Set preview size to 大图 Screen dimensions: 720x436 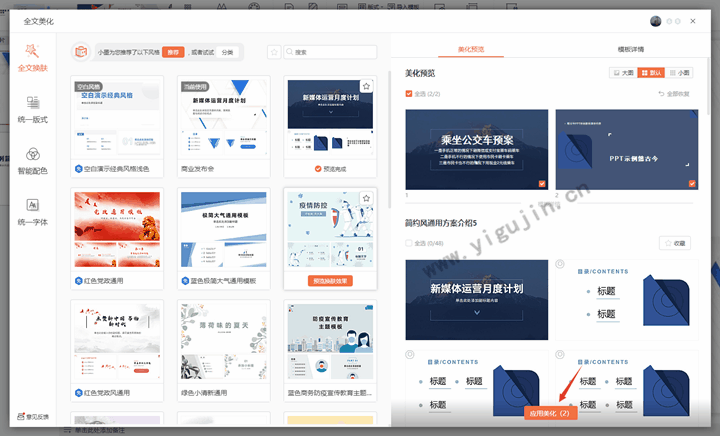pyautogui.click(x=623, y=73)
